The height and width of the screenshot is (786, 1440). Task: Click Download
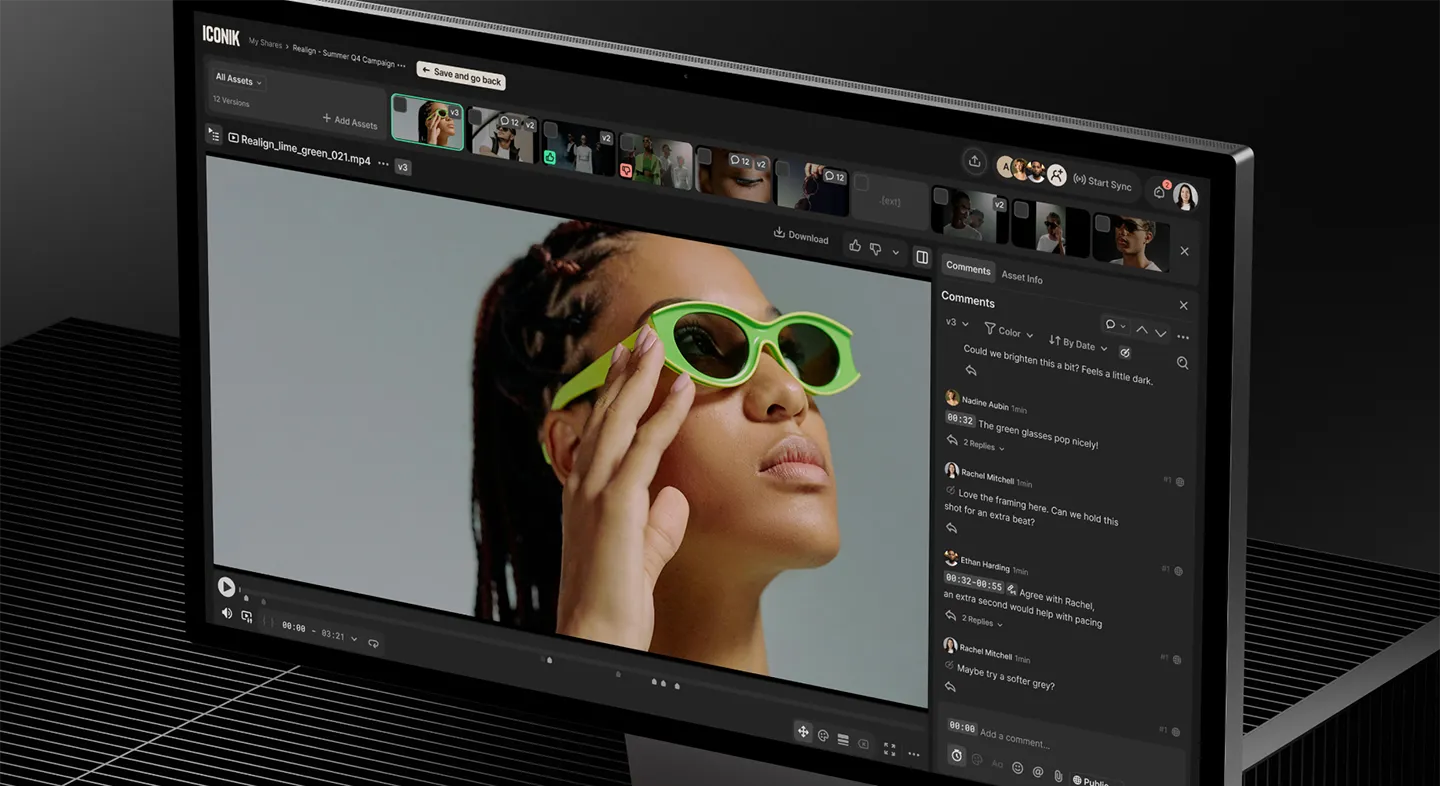(x=801, y=235)
